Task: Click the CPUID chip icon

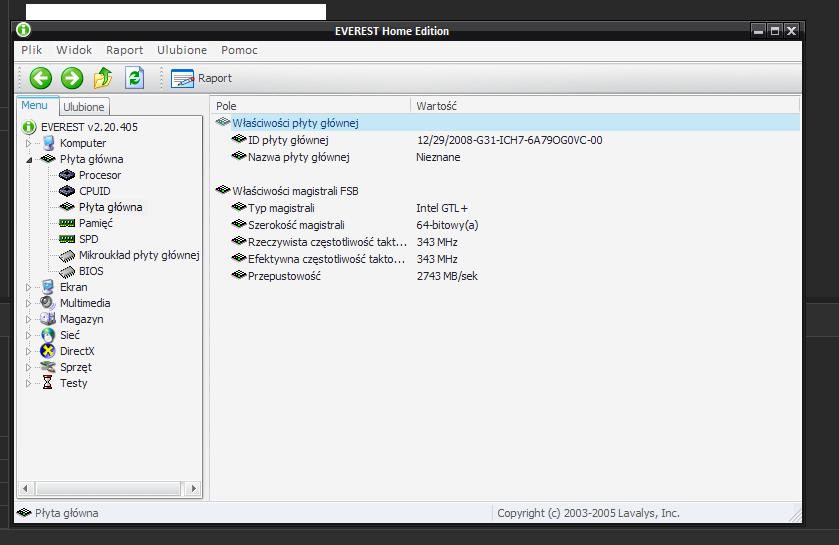Action: tap(67, 191)
